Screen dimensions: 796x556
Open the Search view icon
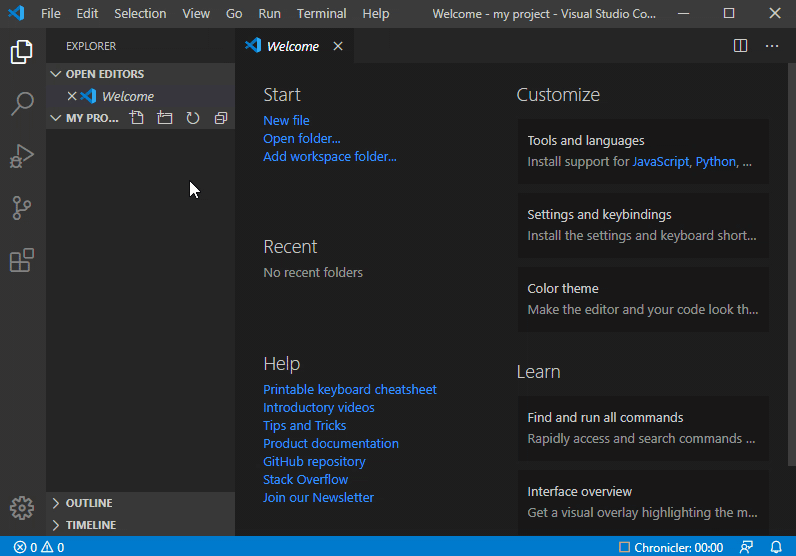[22, 104]
